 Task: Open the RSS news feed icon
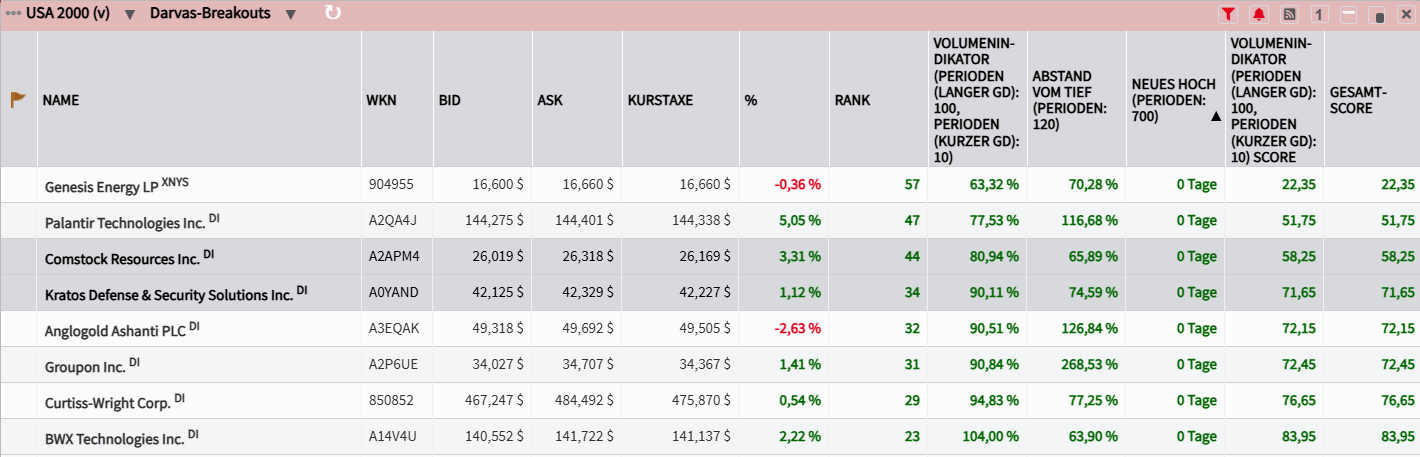(x=1289, y=15)
